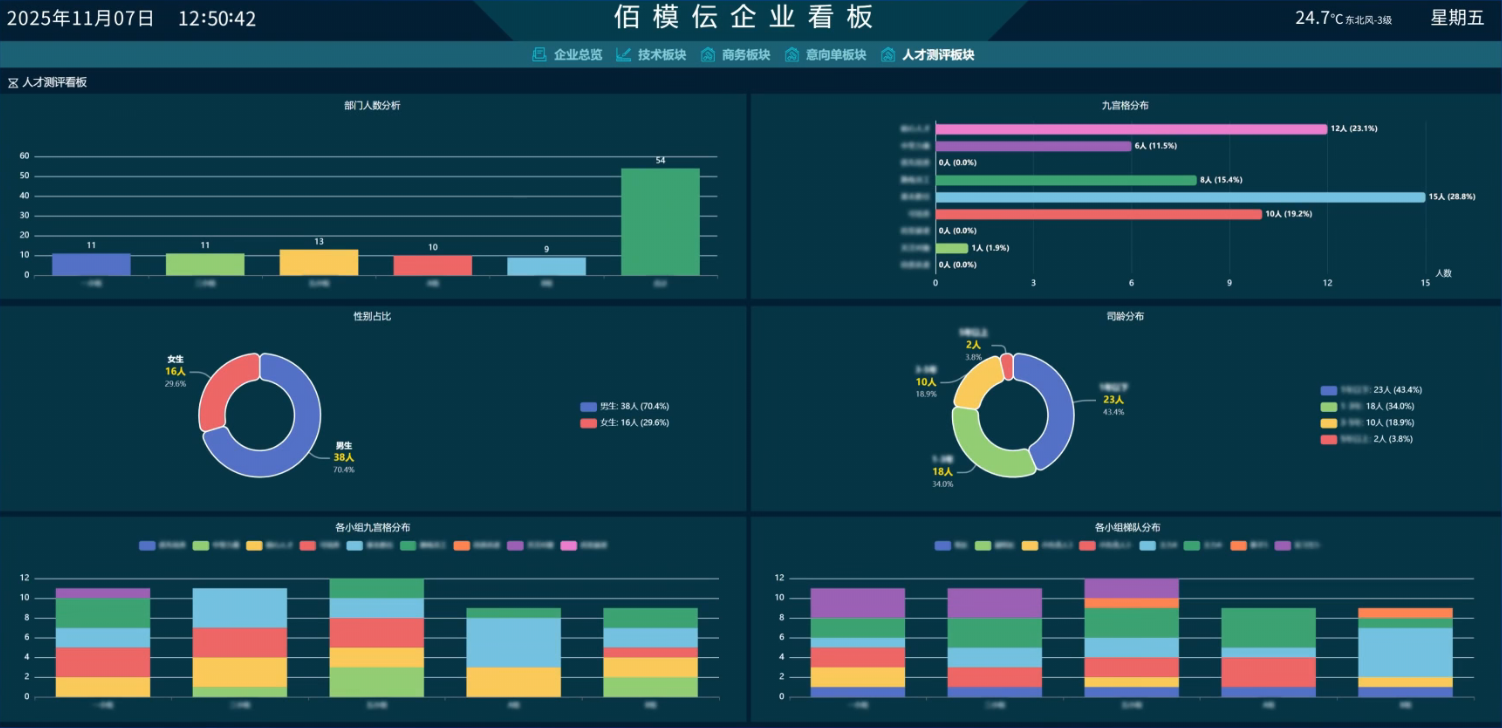Click the 企业总览 document icon
Image resolution: width=1502 pixels, height=728 pixels.
pos(539,55)
